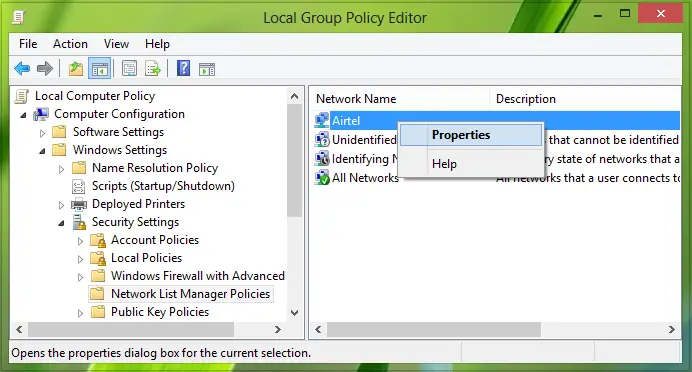
Task: Select the Airtel network row
Action: point(497,120)
